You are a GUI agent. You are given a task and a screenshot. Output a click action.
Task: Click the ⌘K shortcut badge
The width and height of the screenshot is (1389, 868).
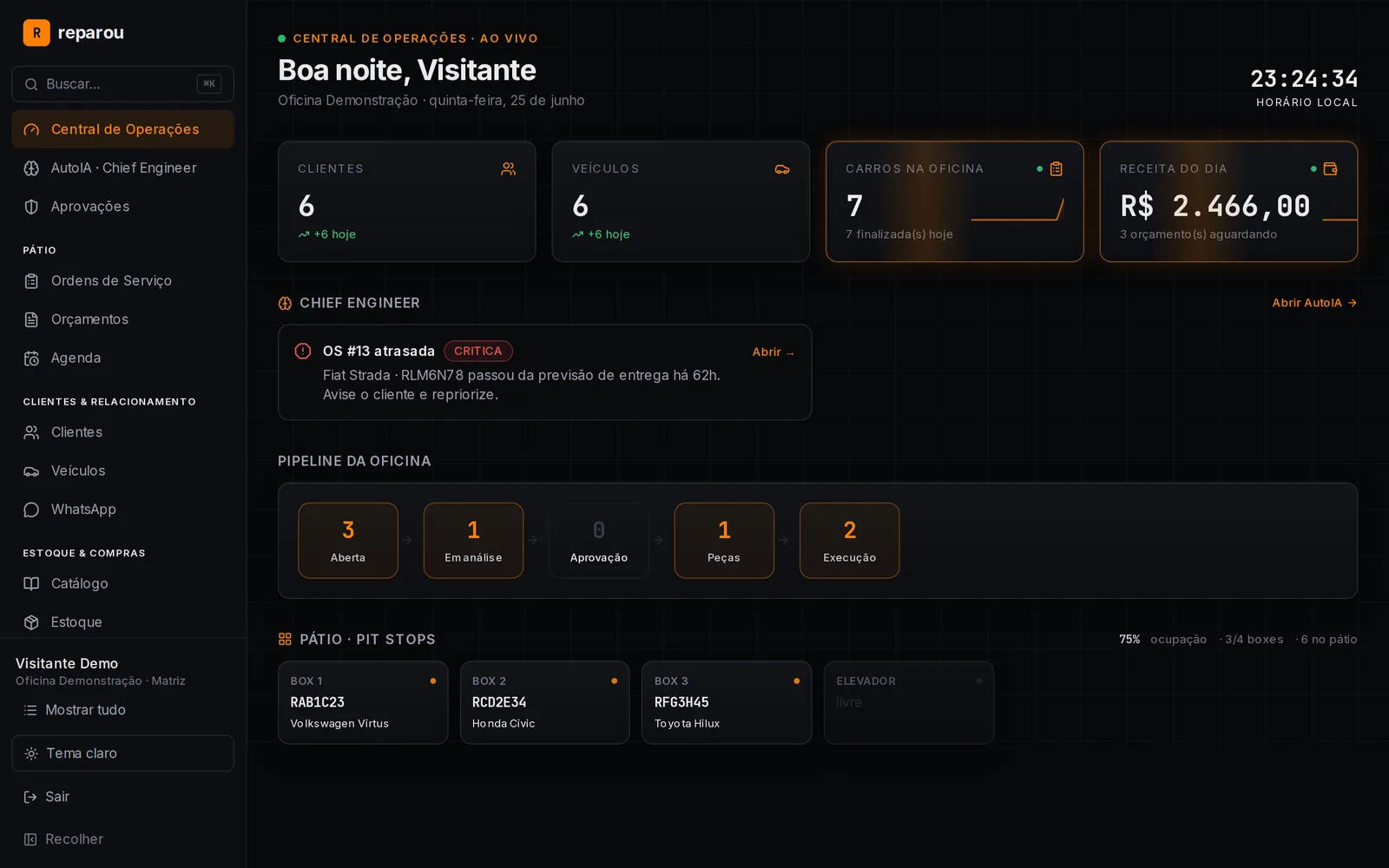coord(209,84)
